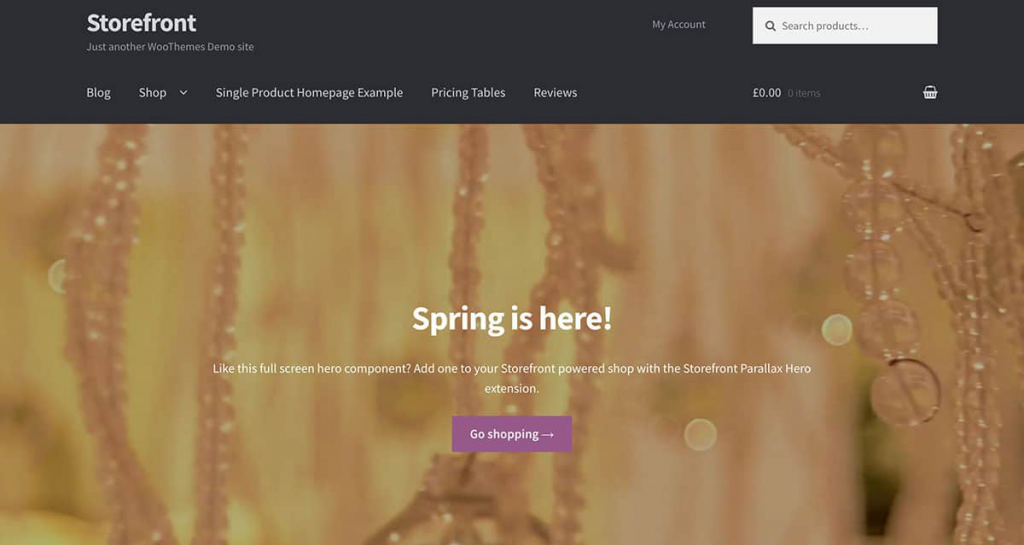Expand the Shop menu chevron
The image size is (1024, 545).
pyautogui.click(x=184, y=93)
